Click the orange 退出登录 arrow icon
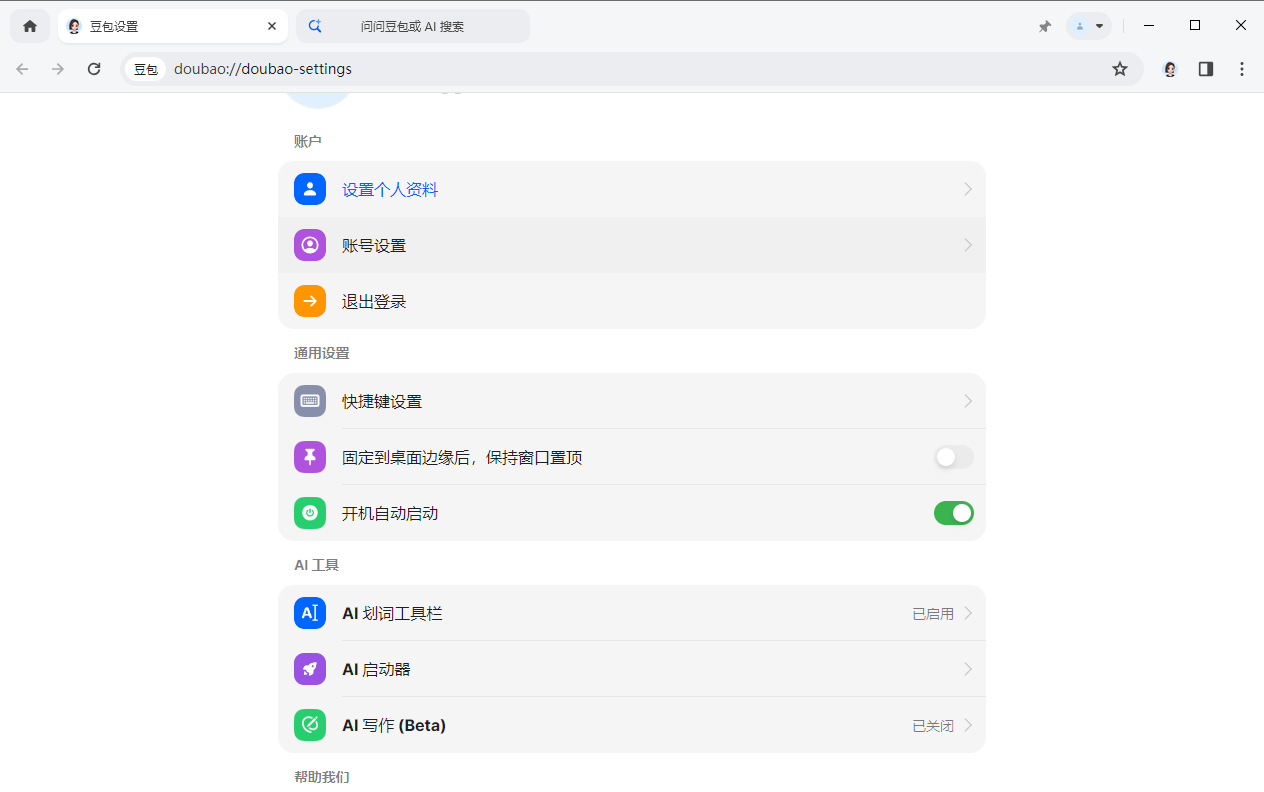The image size is (1264, 792). coord(310,300)
